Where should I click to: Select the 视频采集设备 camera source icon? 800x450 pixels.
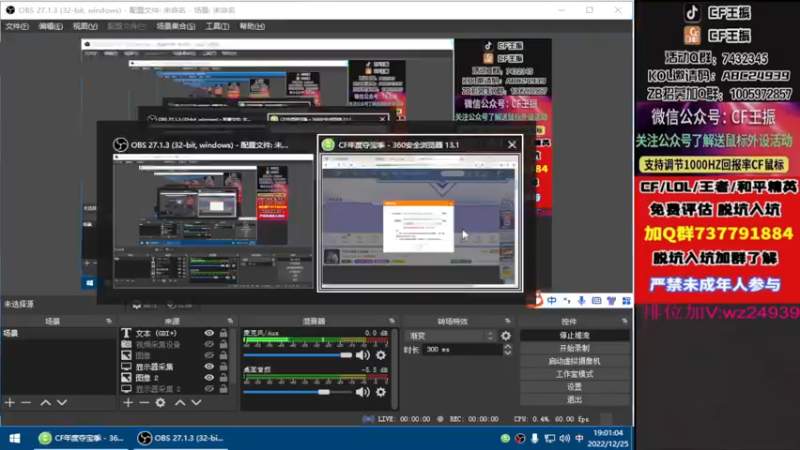click(126, 344)
